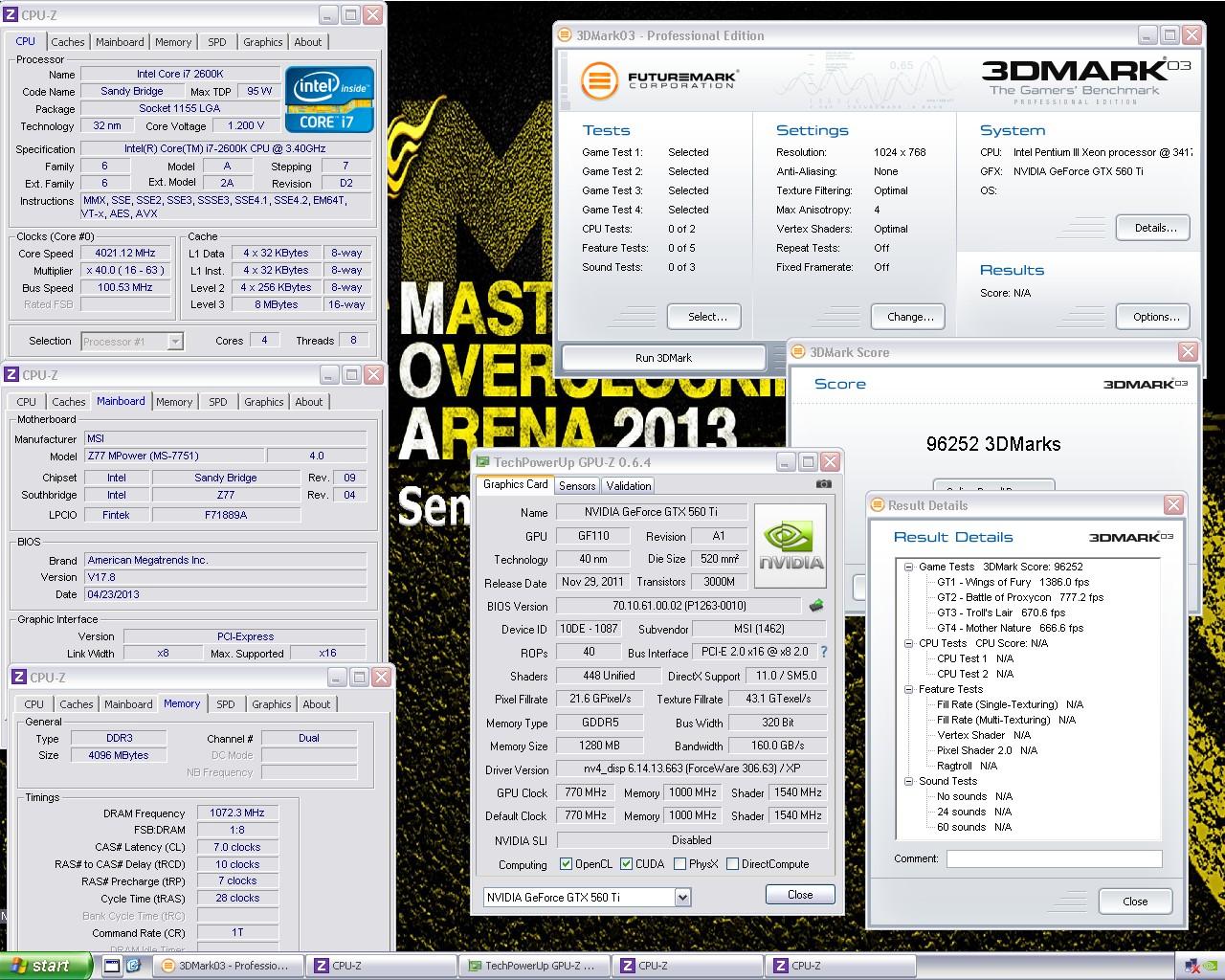Click the GPU-Z screenshot camera icon

point(823,484)
